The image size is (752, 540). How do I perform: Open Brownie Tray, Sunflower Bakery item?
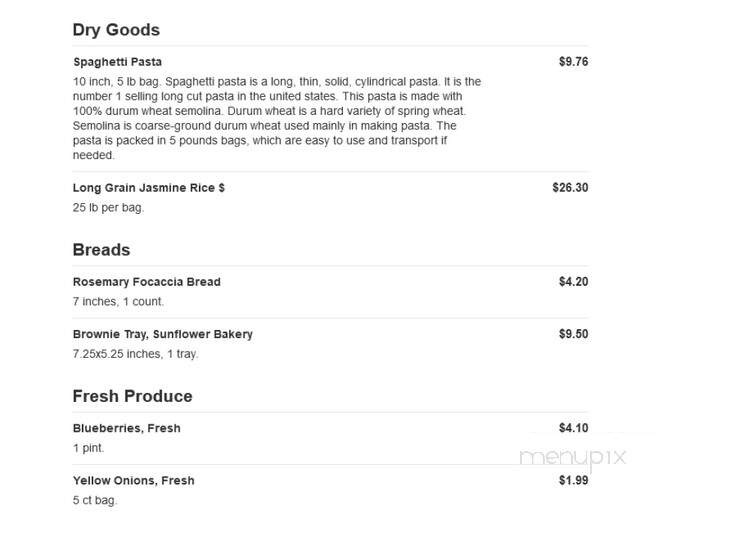pos(163,334)
